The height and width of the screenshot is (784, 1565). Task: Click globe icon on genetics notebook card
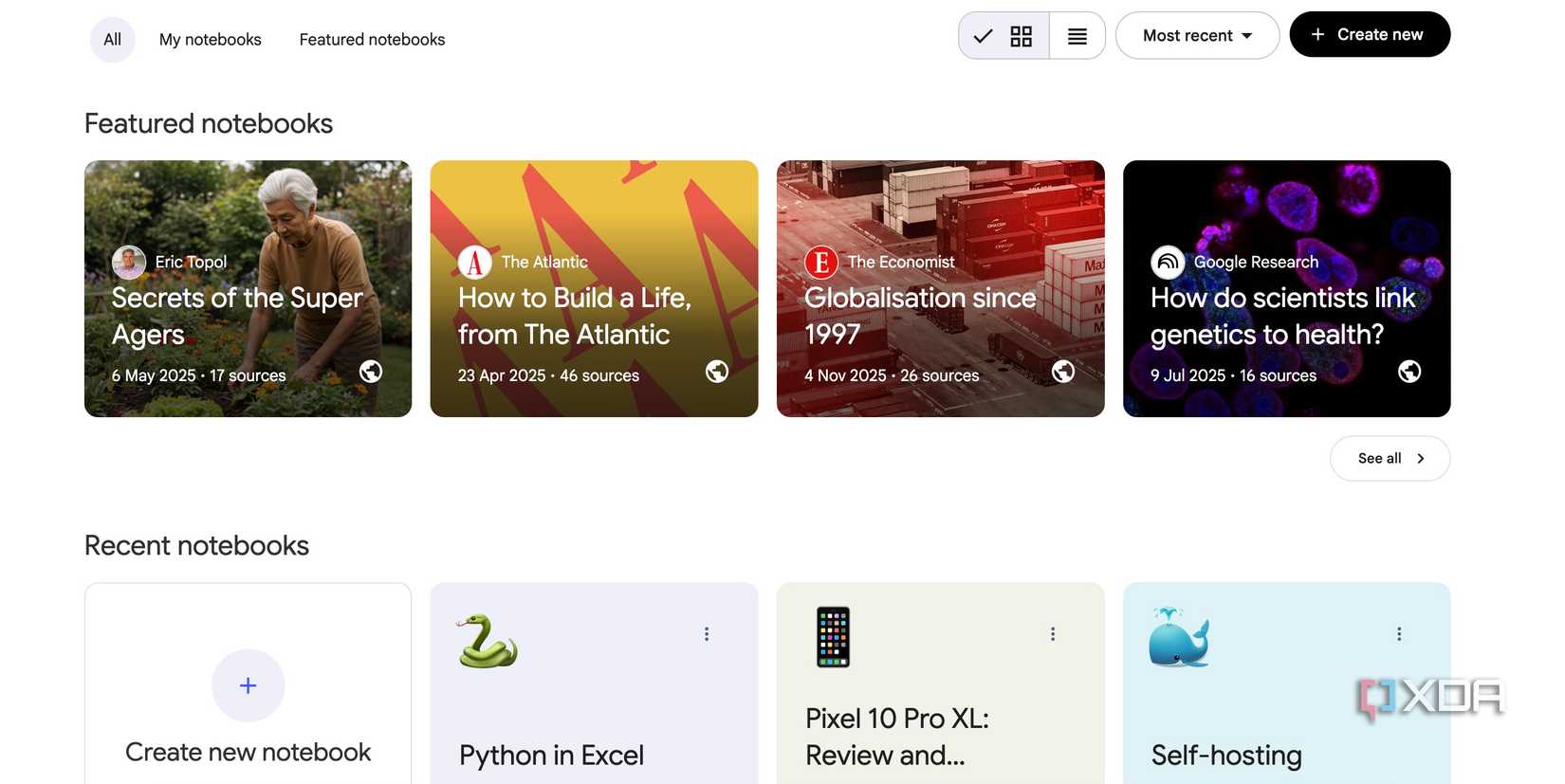(x=1409, y=372)
